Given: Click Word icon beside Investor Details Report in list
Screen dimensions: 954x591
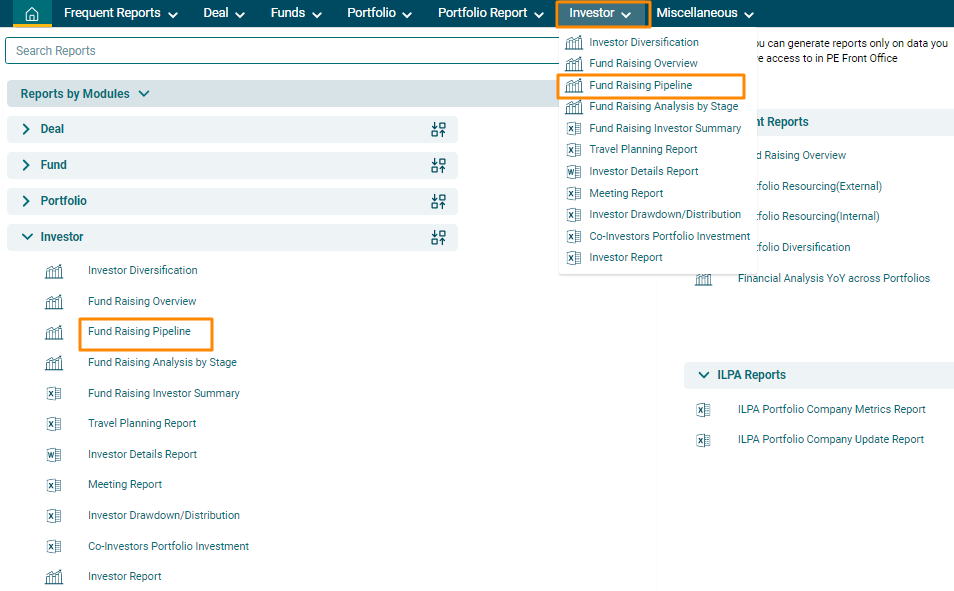Looking at the screenshot, I should click(54, 455).
